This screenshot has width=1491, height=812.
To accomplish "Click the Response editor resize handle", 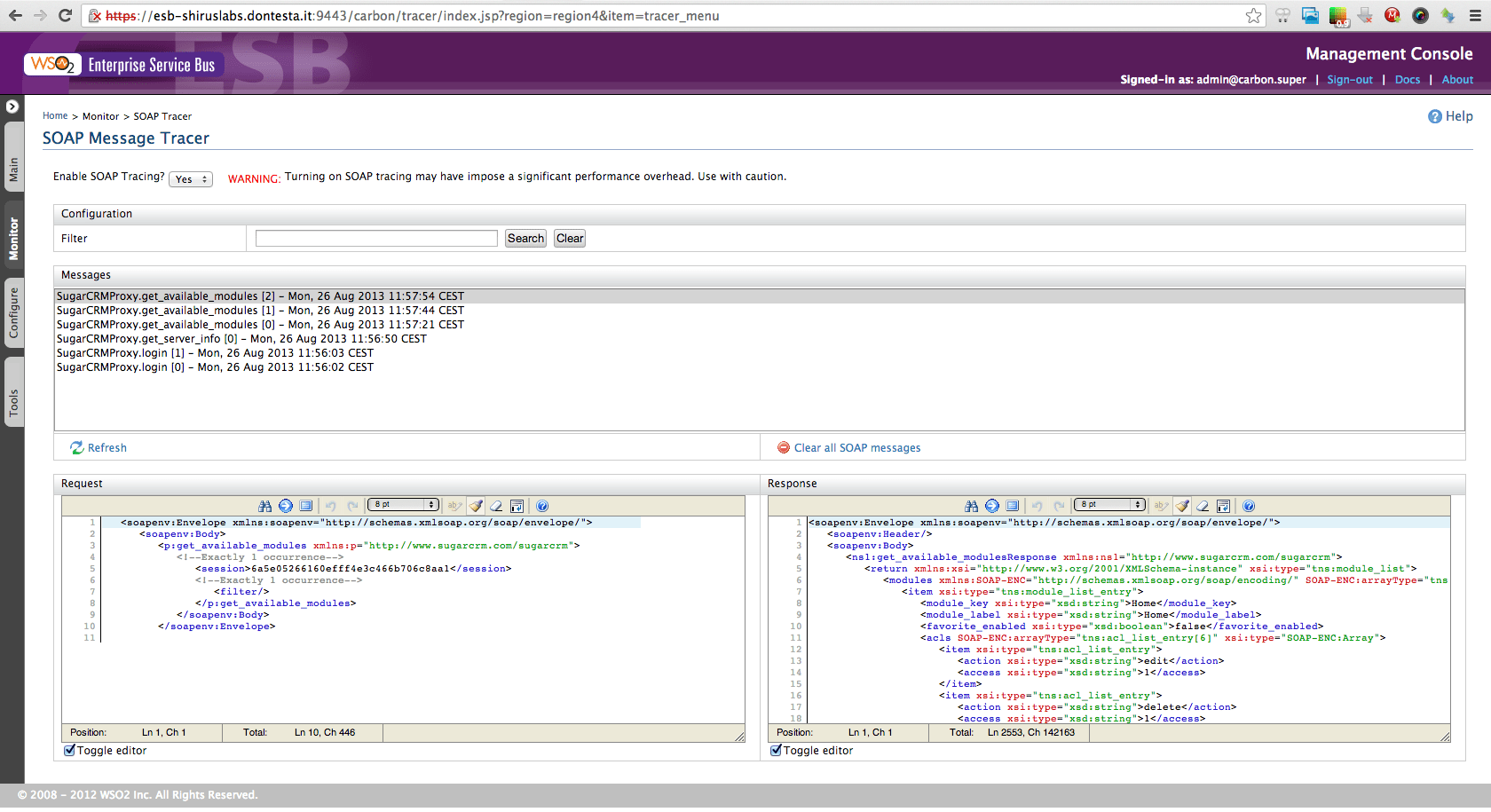I will 1445,736.
